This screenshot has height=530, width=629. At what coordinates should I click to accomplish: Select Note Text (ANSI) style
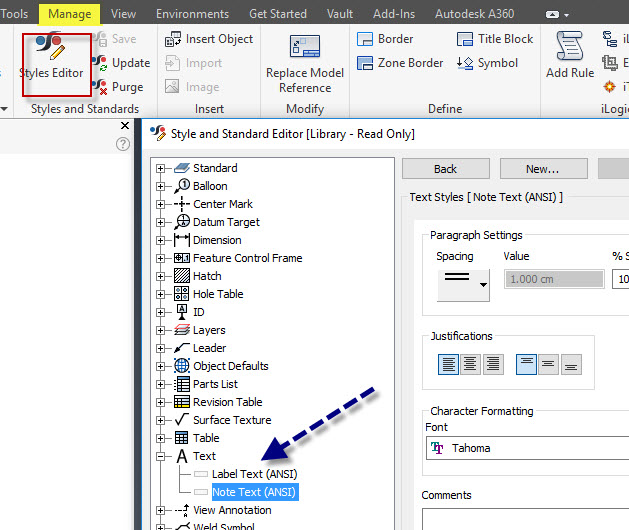(254, 492)
